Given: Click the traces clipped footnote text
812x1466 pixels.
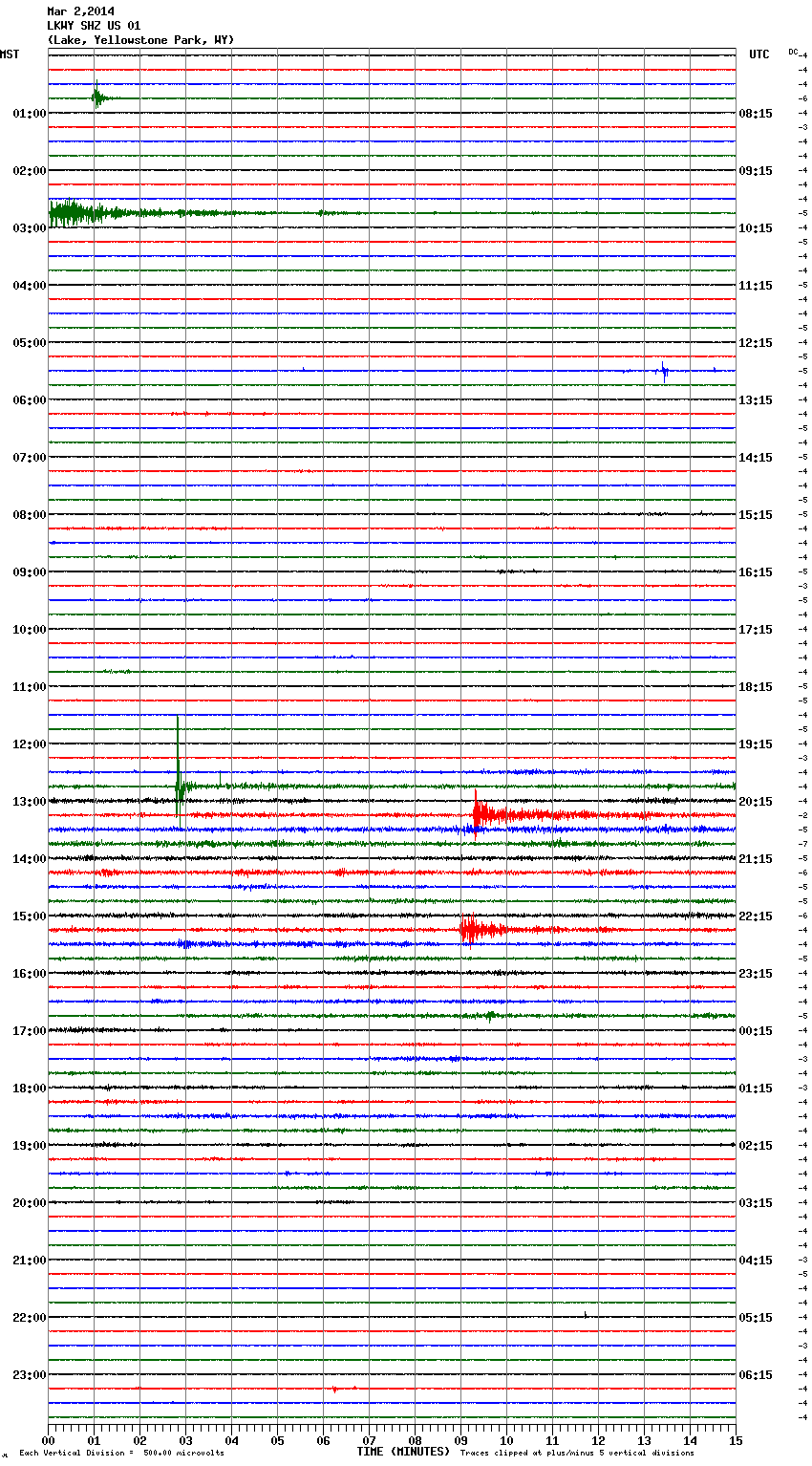Looking at the screenshot, I should (x=577, y=1453).
